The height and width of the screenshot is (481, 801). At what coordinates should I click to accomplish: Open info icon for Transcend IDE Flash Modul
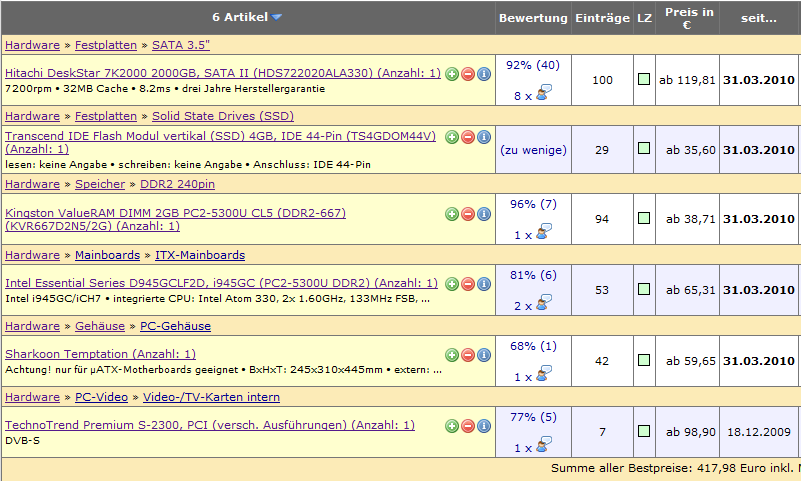click(x=484, y=137)
